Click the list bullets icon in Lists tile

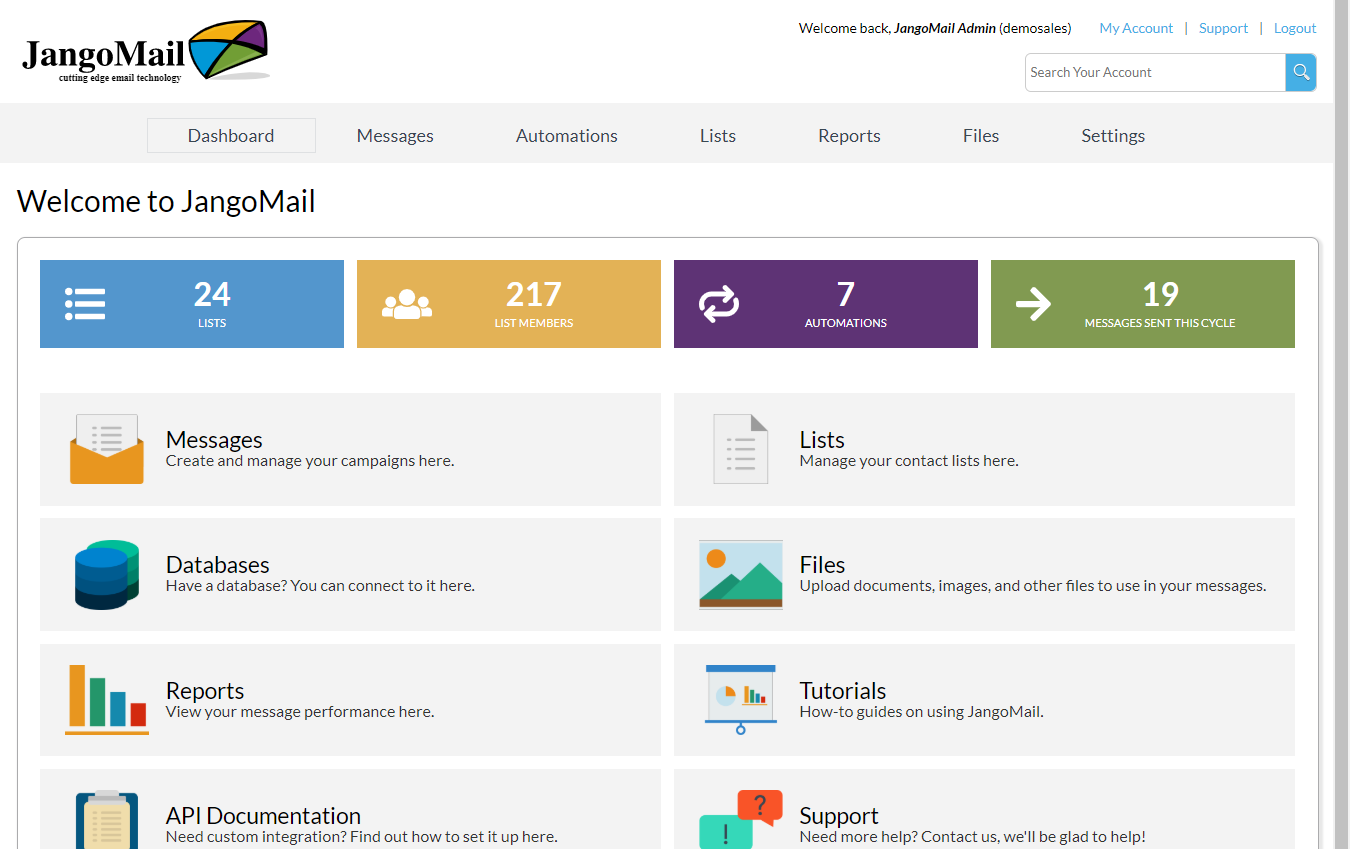[85, 304]
